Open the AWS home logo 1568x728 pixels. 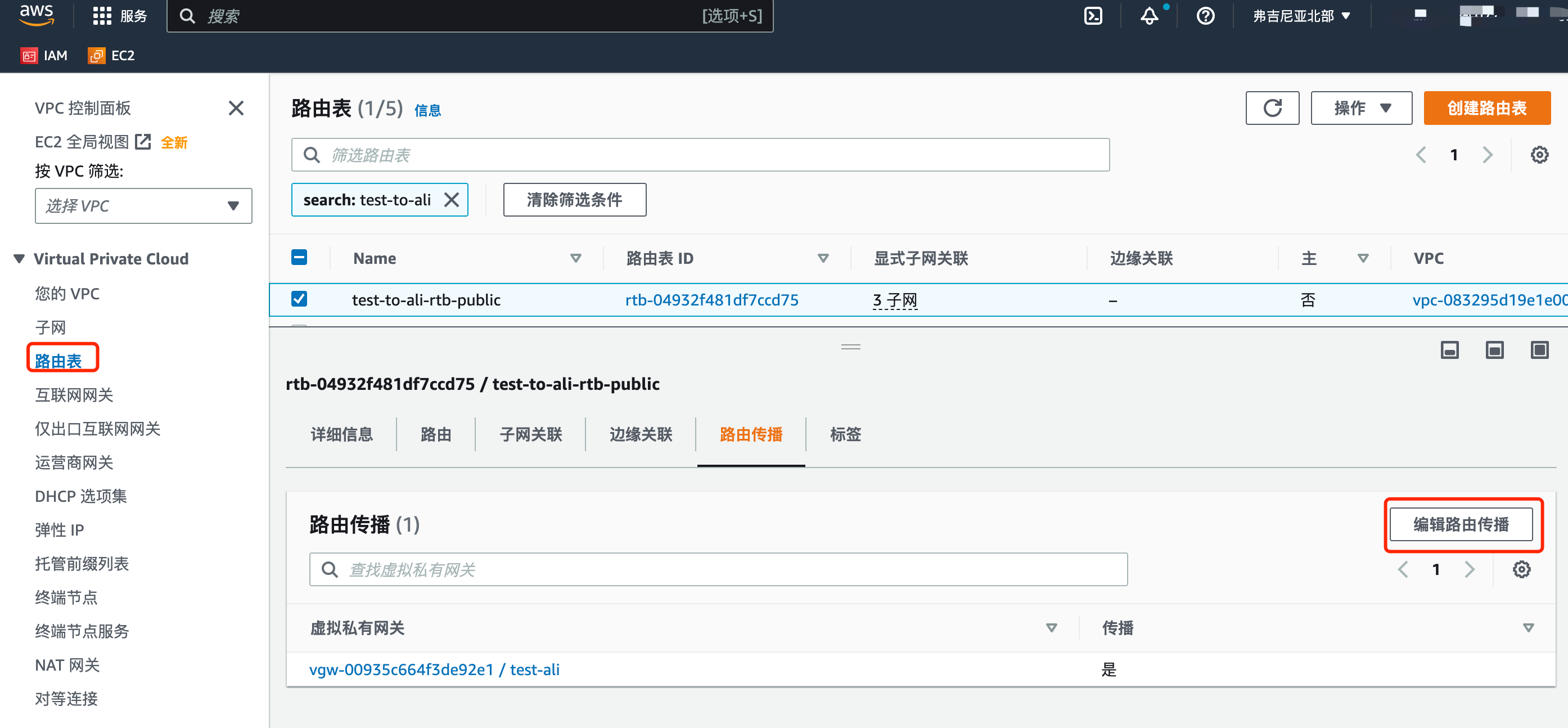pyautogui.click(x=37, y=15)
